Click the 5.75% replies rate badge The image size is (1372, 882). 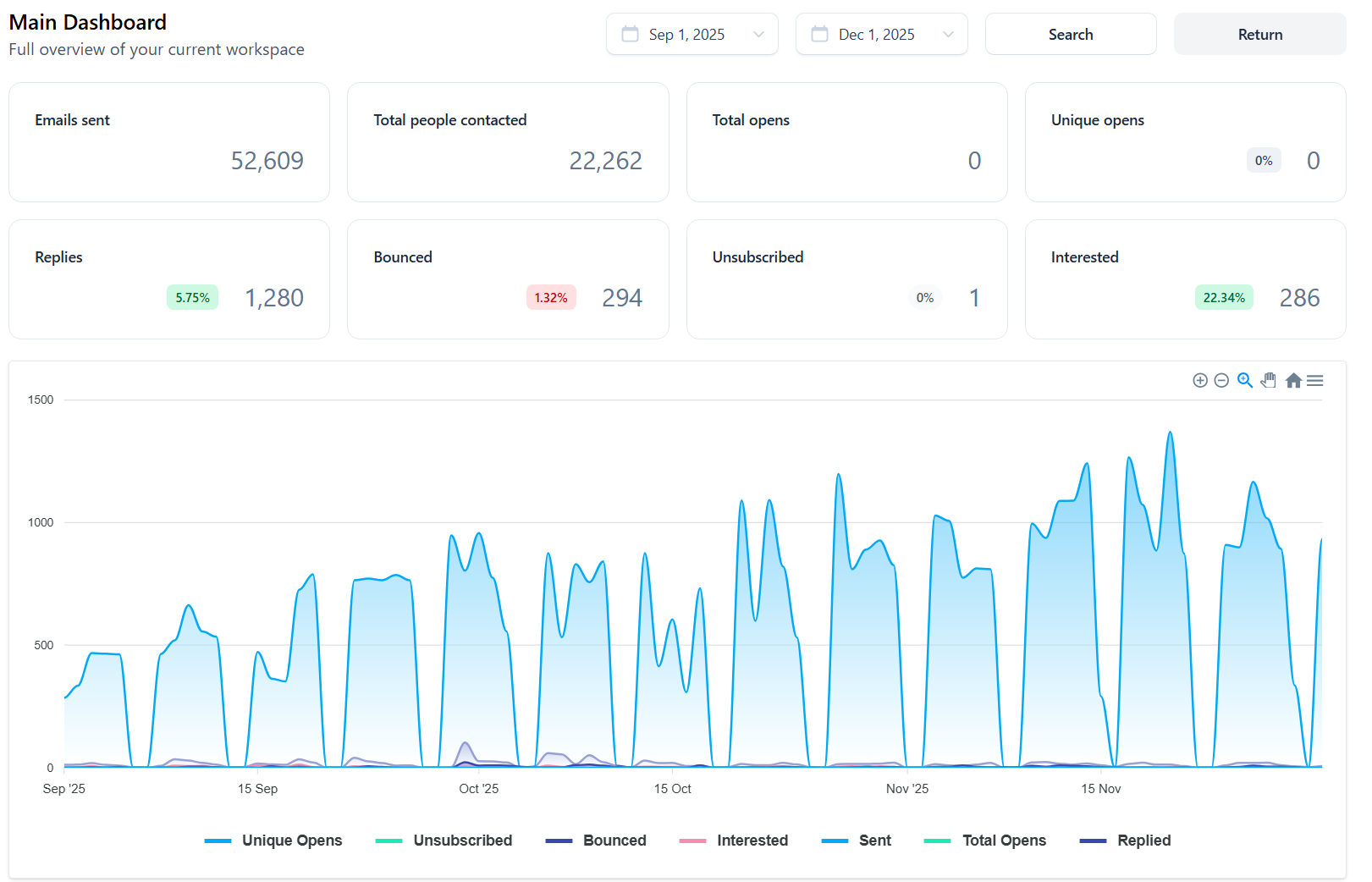coord(192,298)
